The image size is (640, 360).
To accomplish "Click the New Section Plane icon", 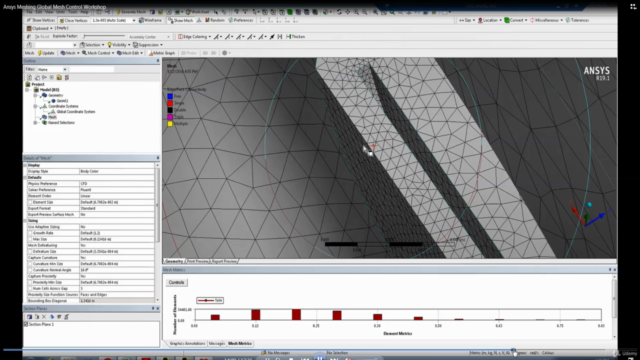I will click(29, 317).
